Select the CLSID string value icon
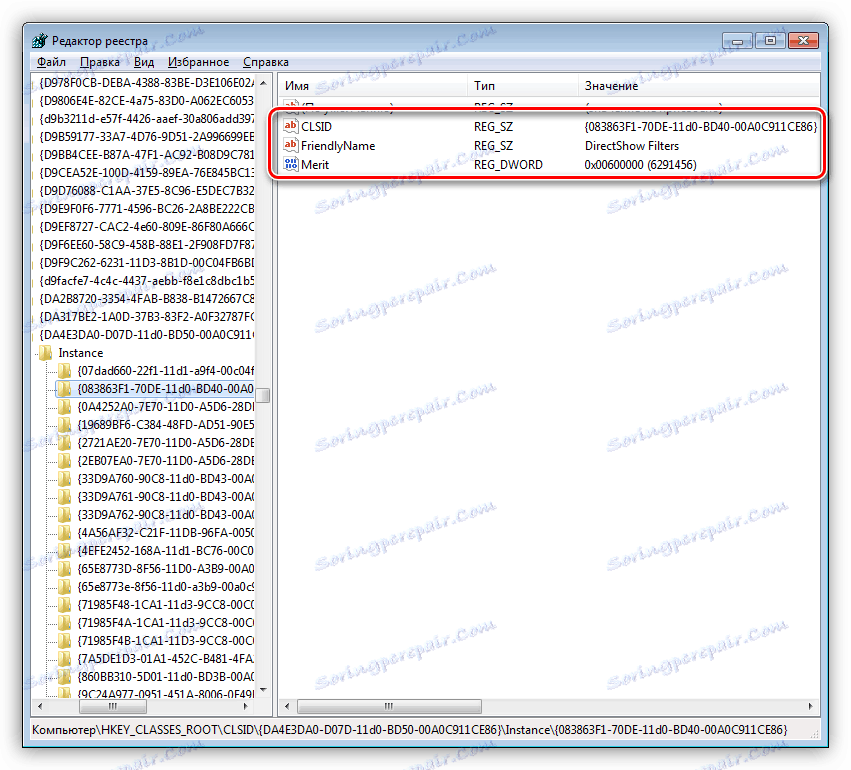Screen dimensions: 851x770 (291, 126)
